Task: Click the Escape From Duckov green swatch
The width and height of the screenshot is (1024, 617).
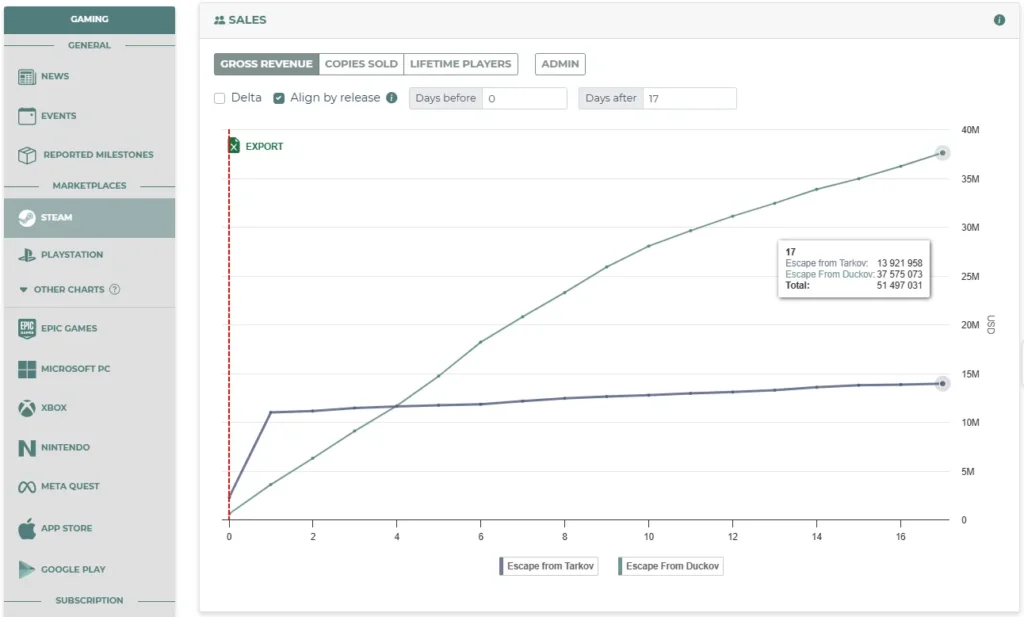Action: (x=620, y=566)
